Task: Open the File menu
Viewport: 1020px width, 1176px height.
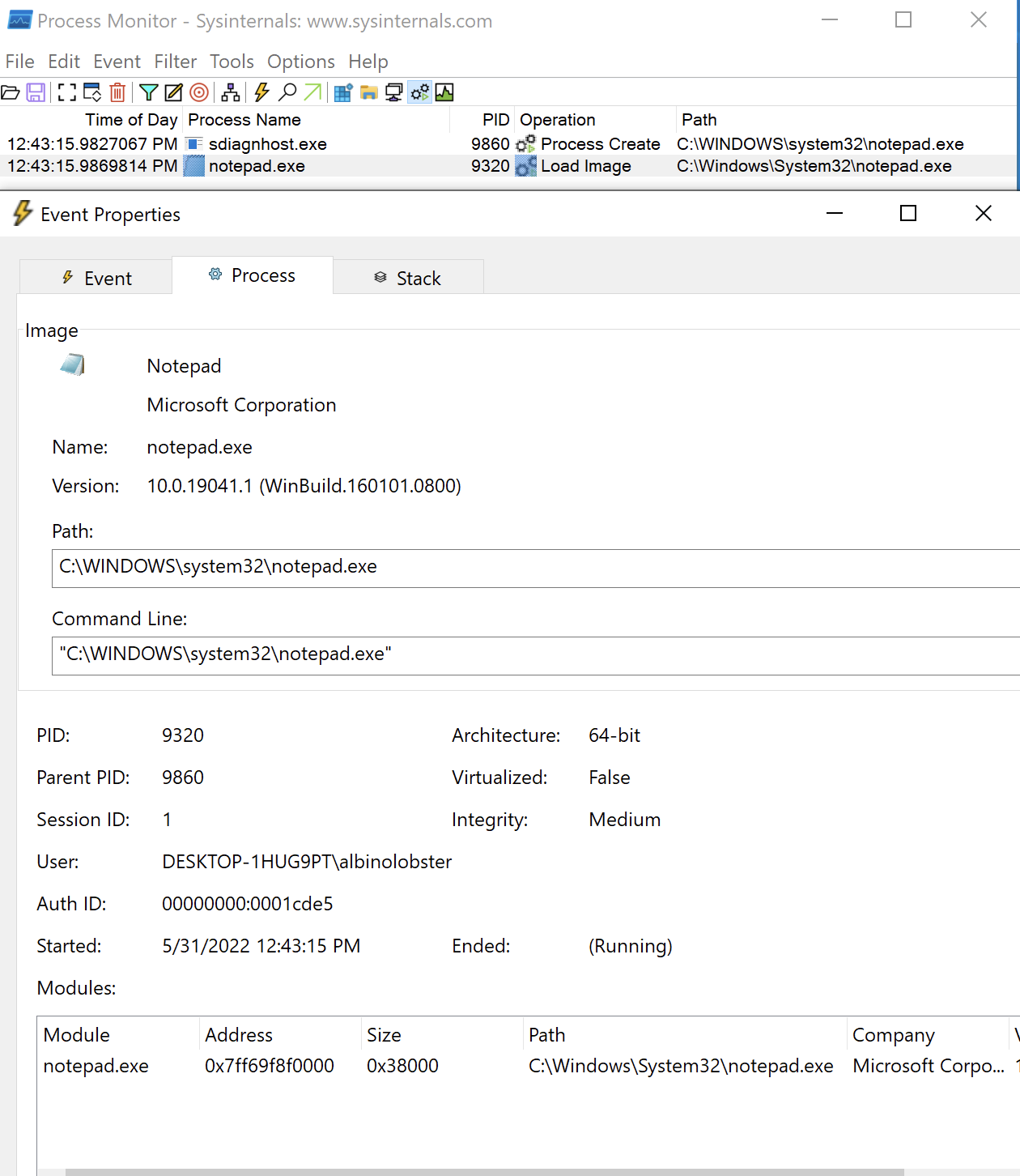Action: click(20, 62)
